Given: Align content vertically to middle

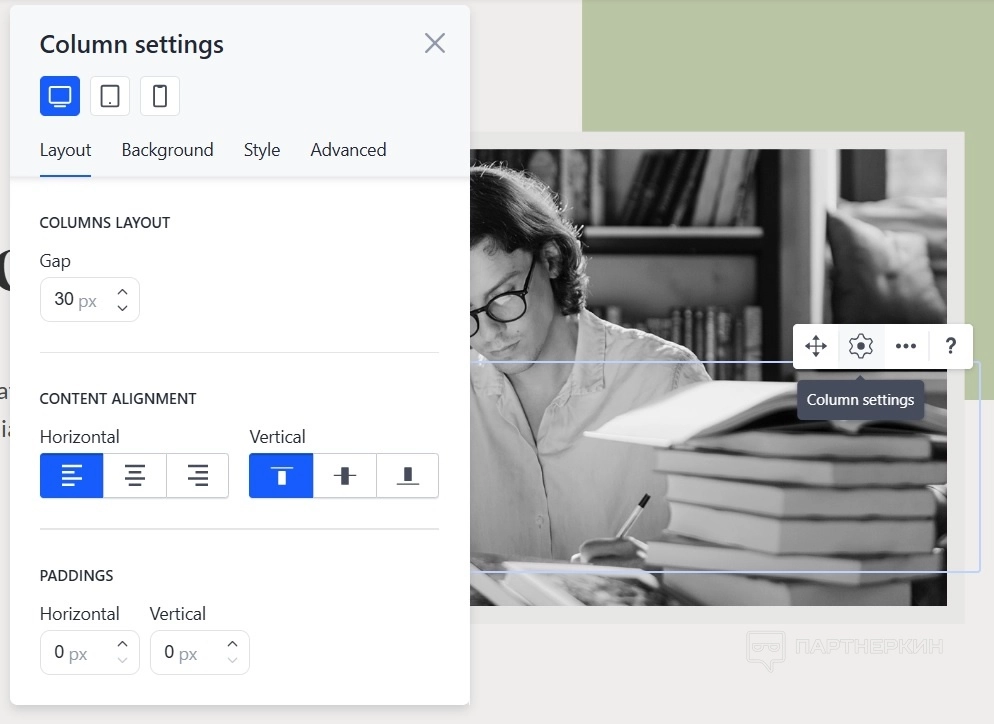Looking at the screenshot, I should 344,475.
